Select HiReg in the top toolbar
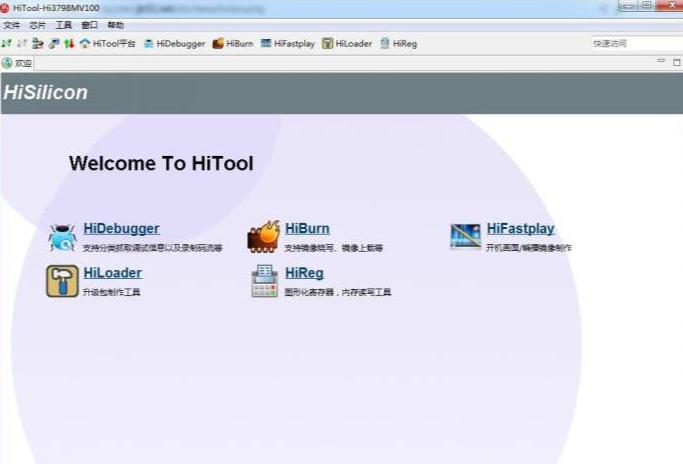The image size is (683, 464). (x=399, y=44)
